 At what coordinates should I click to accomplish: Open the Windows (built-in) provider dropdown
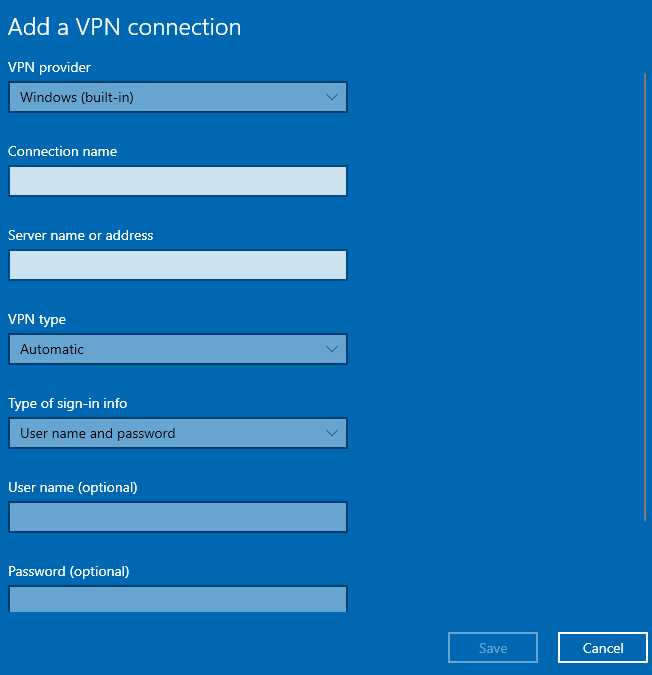[x=178, y=97]
